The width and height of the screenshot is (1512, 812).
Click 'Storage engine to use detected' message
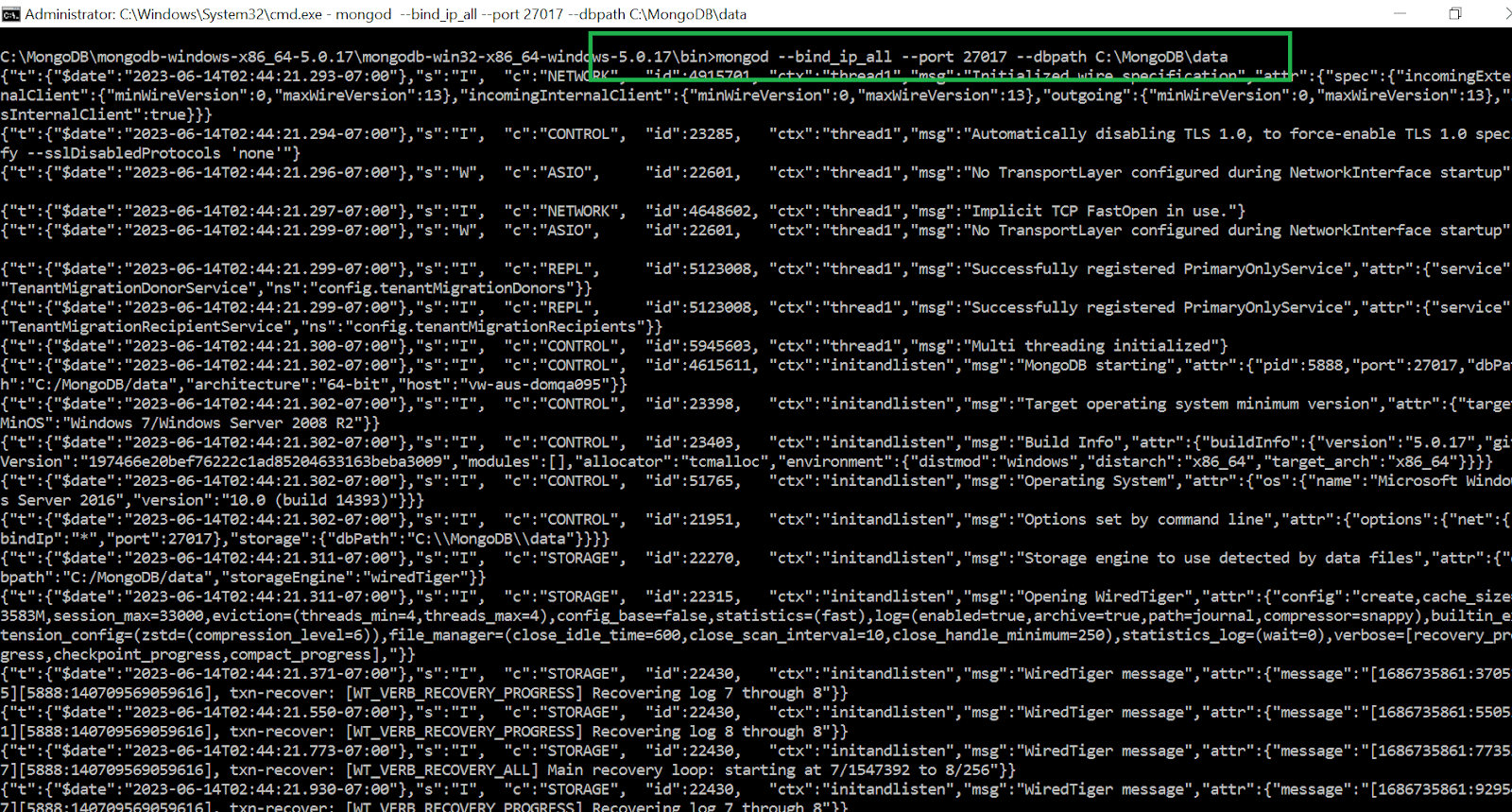1149,558
